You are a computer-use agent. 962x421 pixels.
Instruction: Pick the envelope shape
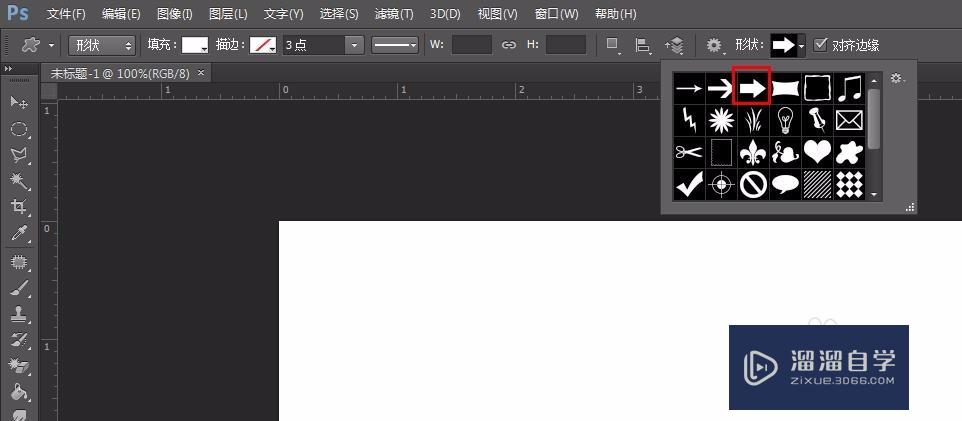click(849, 121)
